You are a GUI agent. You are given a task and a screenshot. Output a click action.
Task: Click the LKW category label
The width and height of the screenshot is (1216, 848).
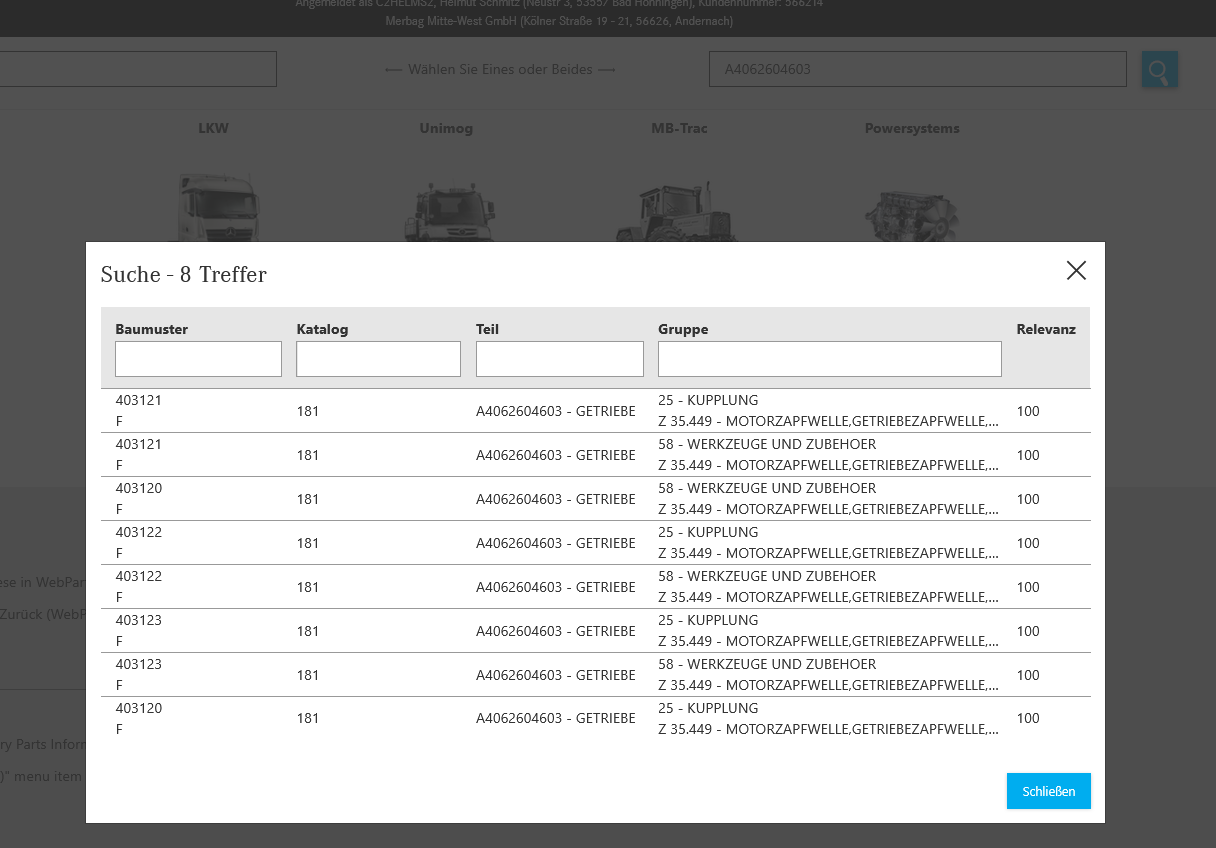213,128
